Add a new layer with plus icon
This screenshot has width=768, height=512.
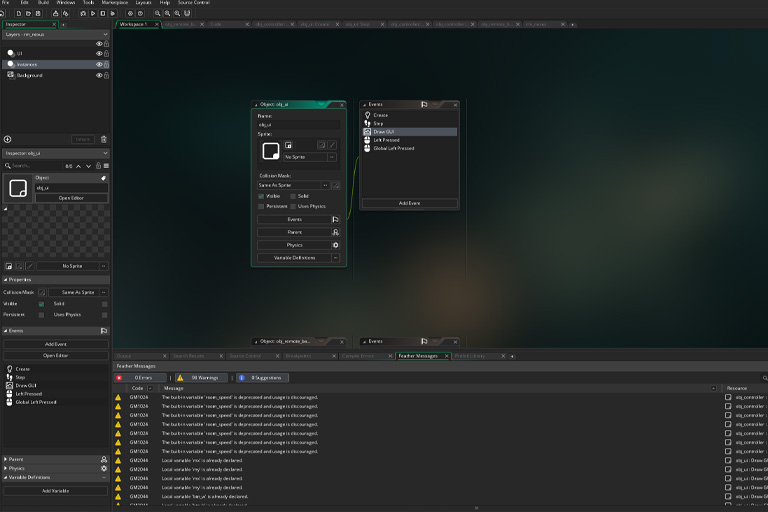pos(7,139)
